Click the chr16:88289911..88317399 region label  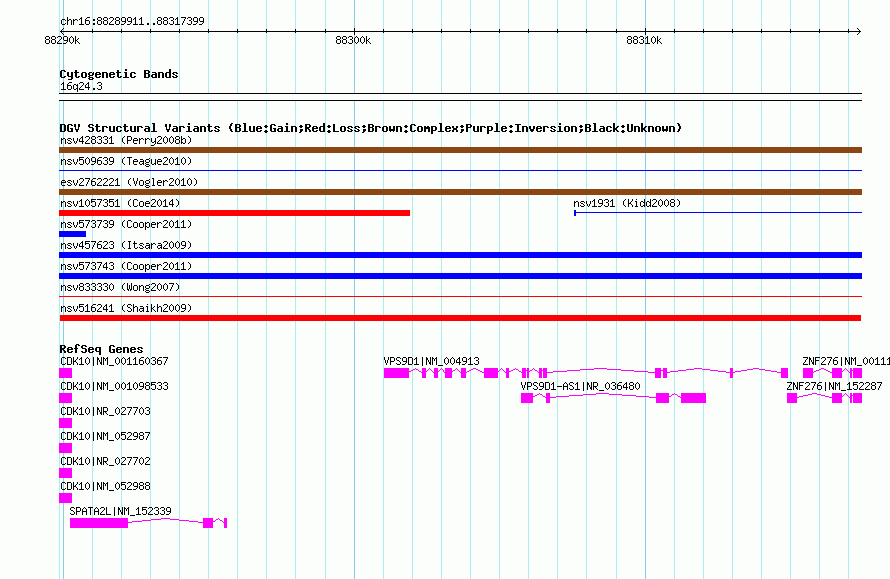coord(132,21)
